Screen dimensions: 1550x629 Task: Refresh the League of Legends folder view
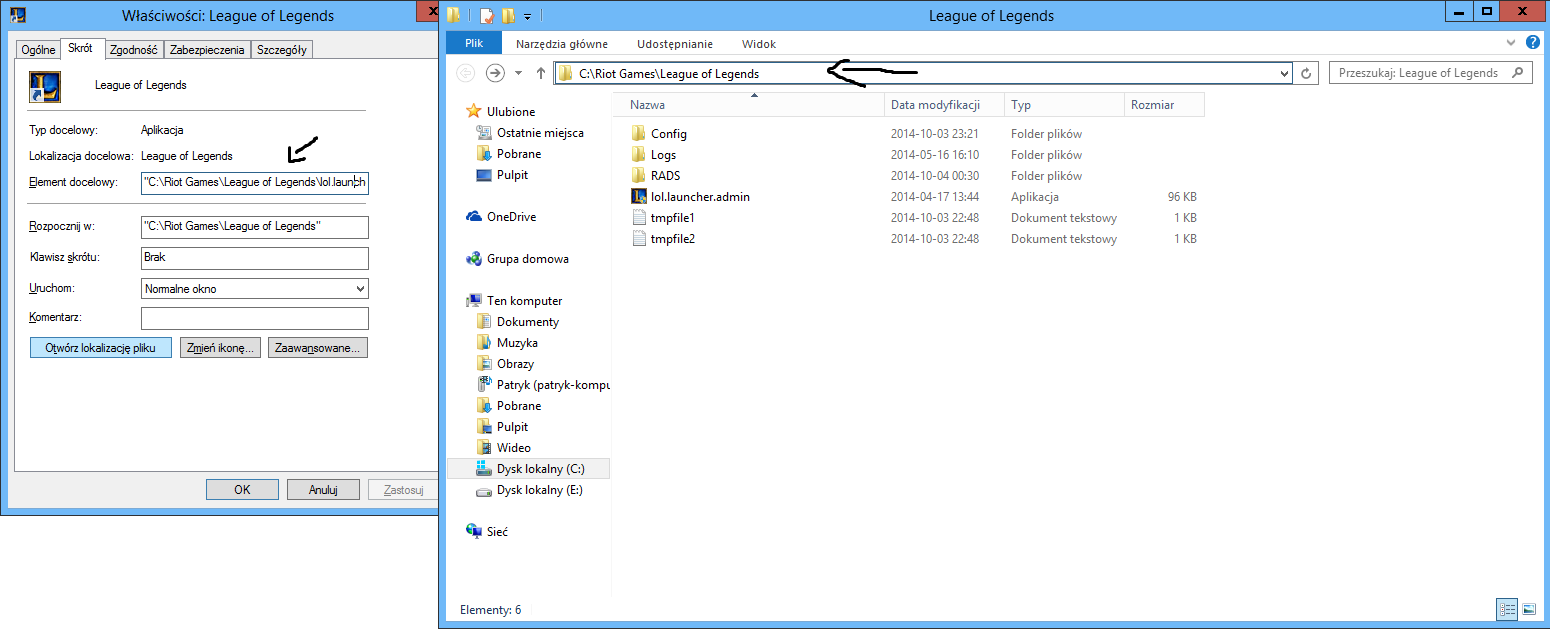[x=1306, y=73]
